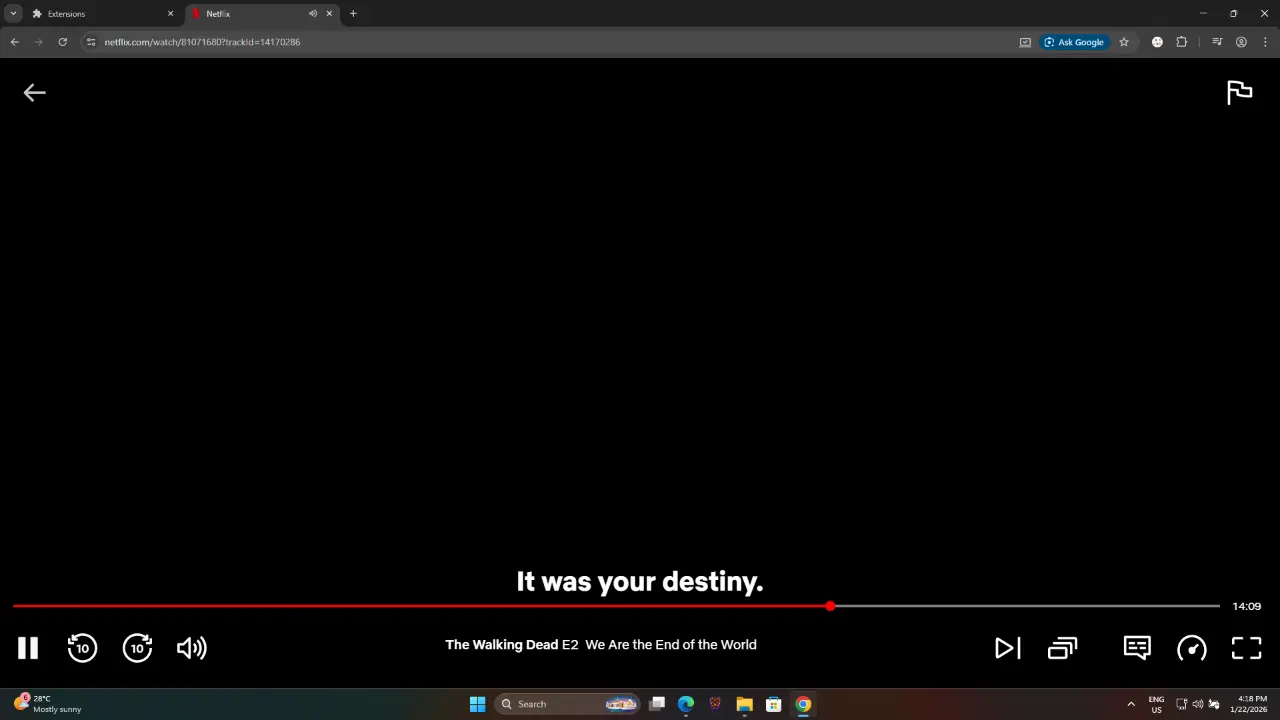This screenshot has width=1280, height=720.
Task: Open a new browser tab
Action: (x=353, y=14)
